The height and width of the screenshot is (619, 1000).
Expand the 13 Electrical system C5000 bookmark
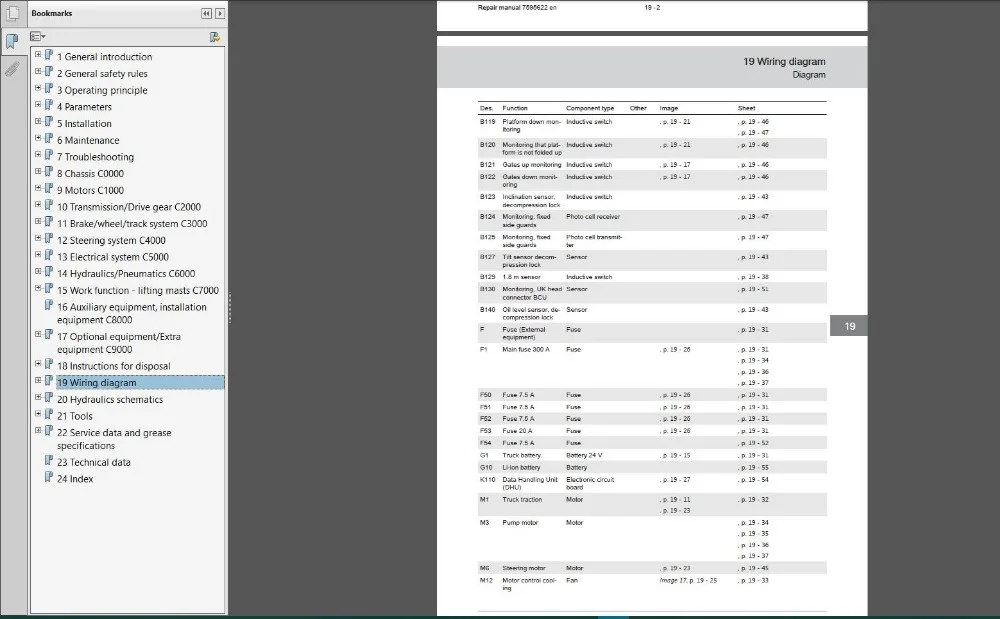tap(38, 255)
